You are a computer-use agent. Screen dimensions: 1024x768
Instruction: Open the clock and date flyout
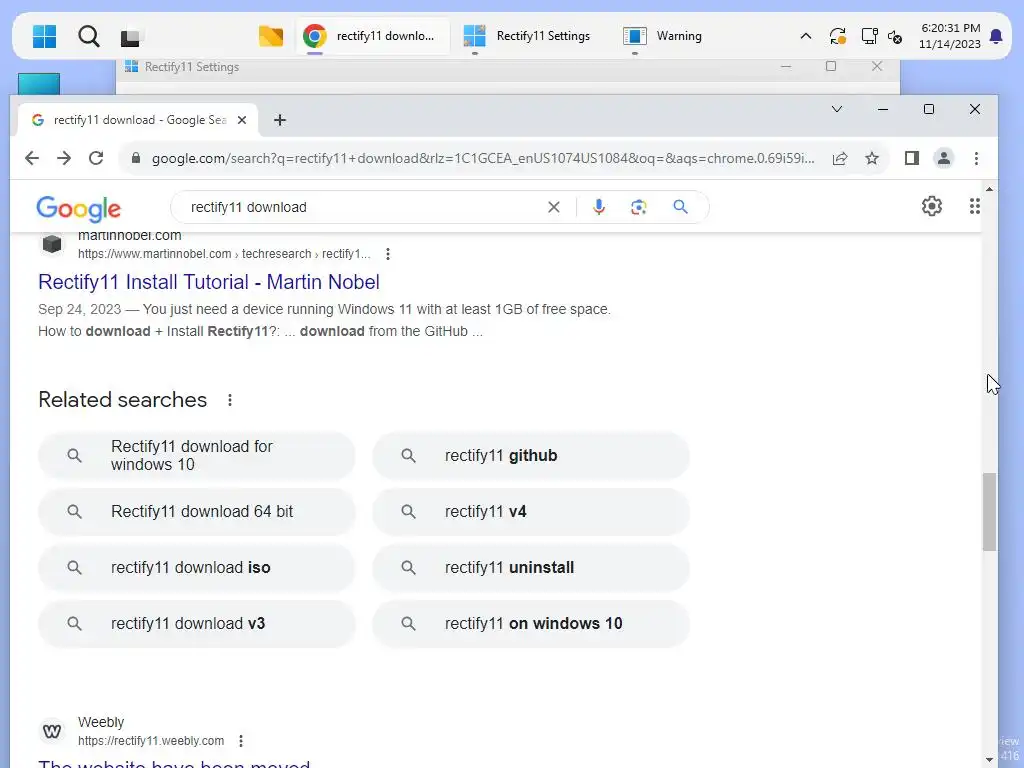tap(950, 36)
